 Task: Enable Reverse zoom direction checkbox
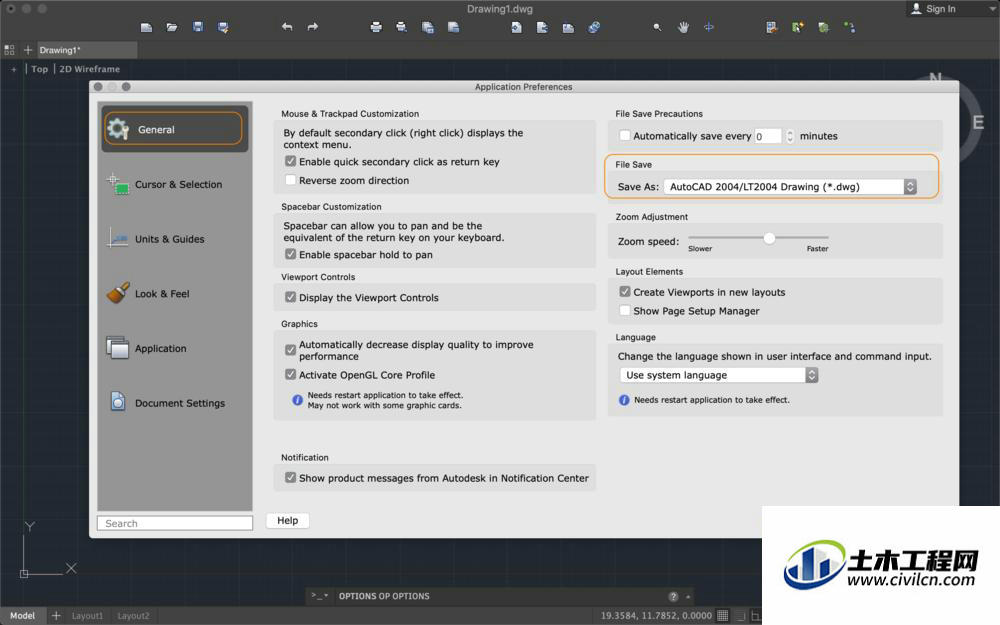(x=291, y=180)
